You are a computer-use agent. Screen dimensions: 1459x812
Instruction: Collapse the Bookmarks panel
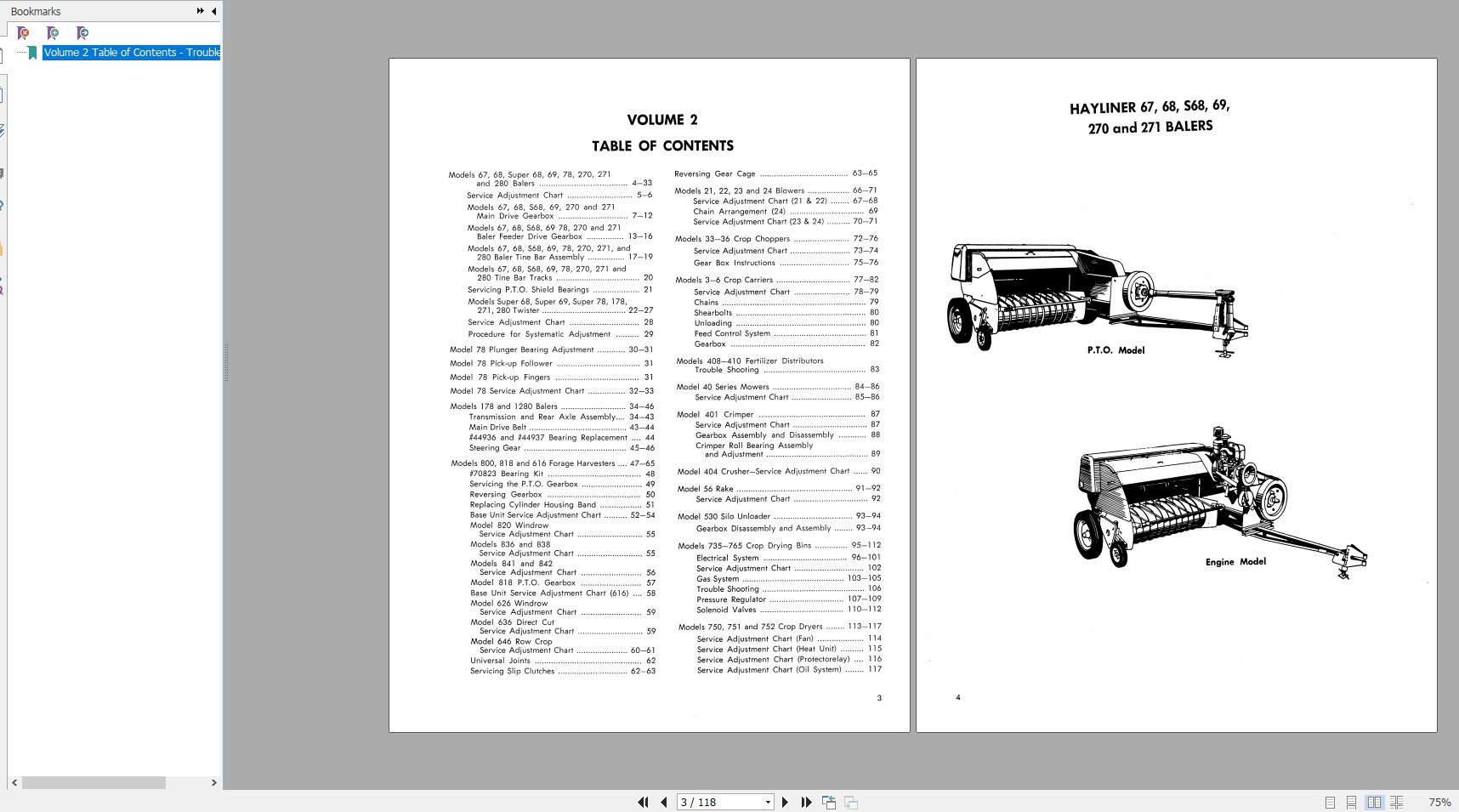click(x=213, y=12)
